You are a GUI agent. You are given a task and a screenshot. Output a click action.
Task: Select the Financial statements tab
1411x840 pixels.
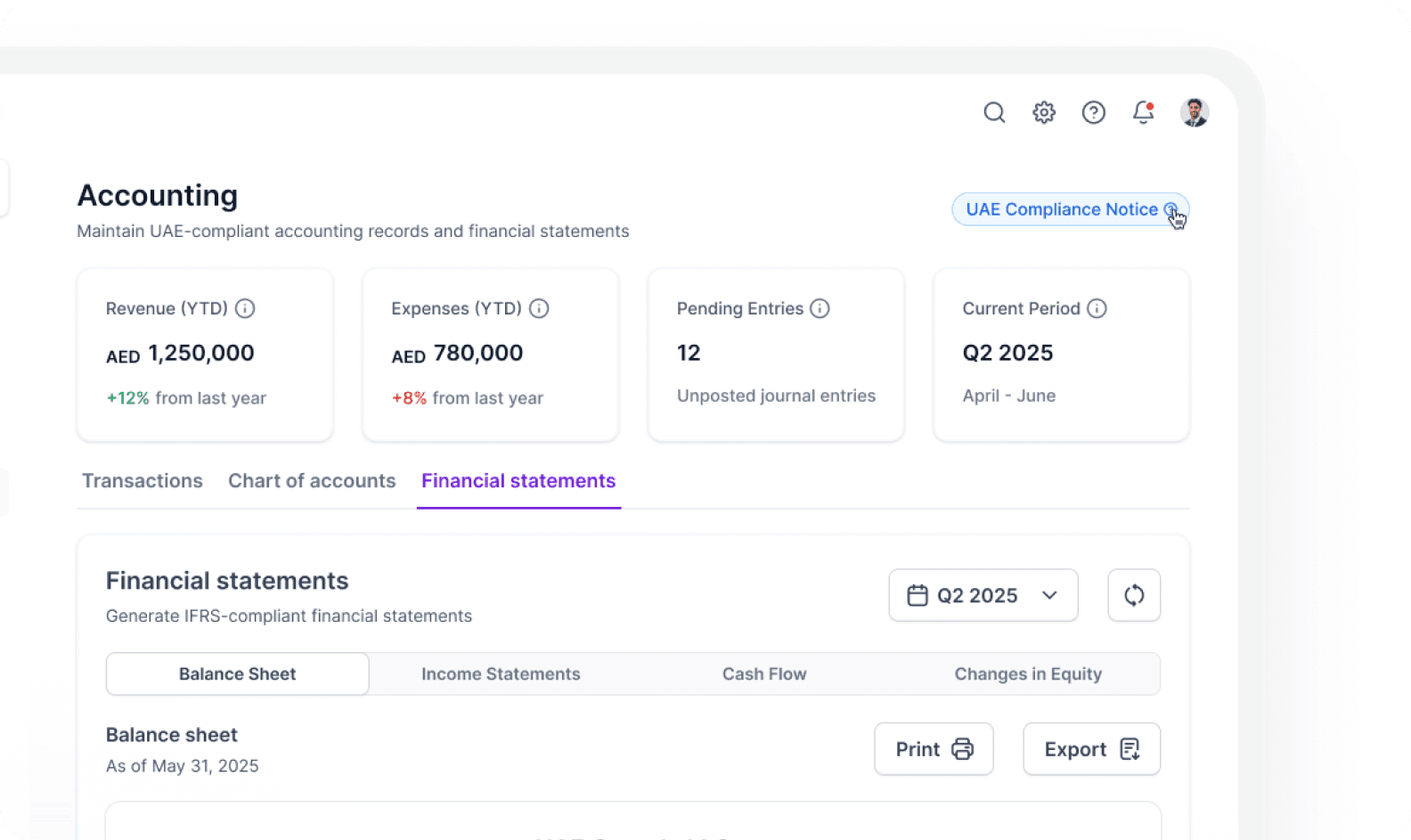coord(518,481)
